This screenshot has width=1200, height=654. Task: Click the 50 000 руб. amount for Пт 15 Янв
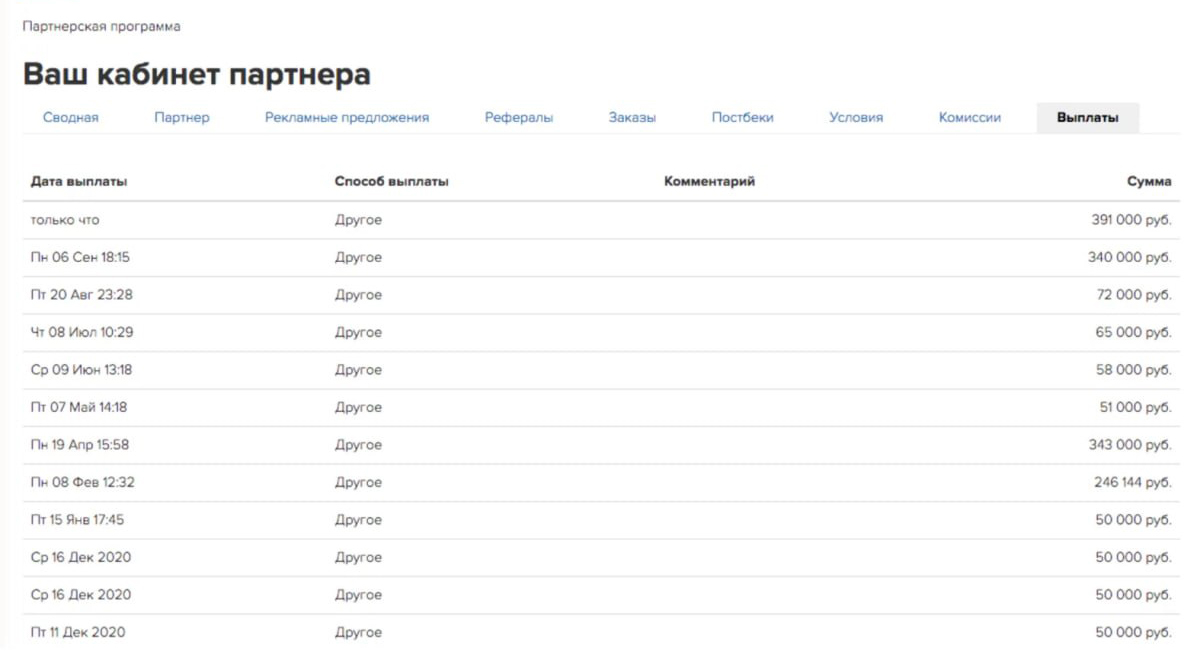(1134, 520)
